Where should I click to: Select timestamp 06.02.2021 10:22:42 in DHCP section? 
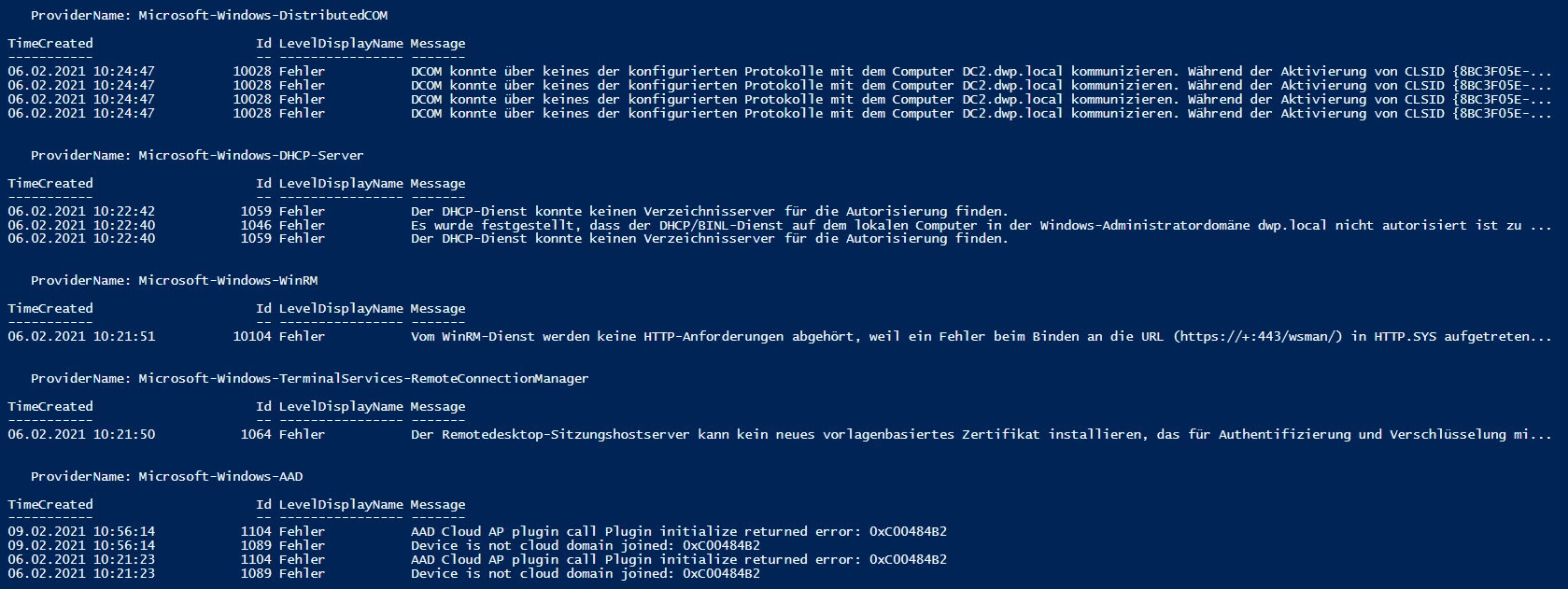coord(81,212)
